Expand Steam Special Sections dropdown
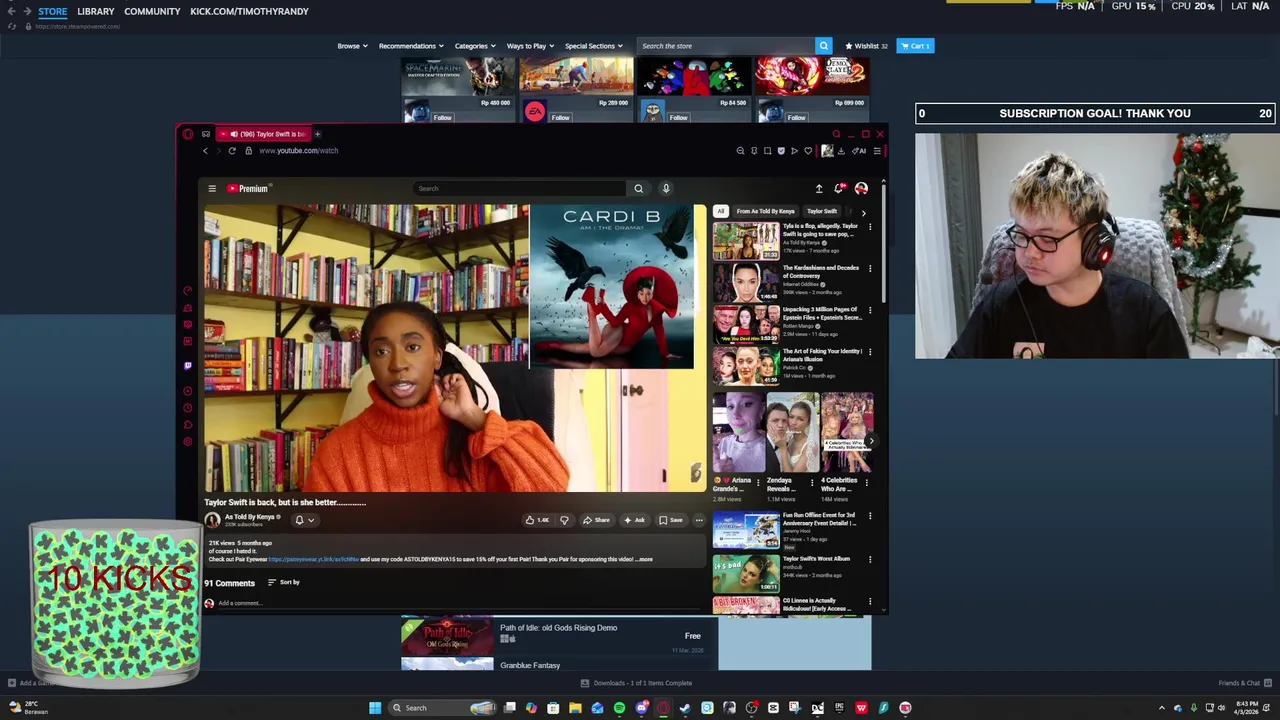 point(594,46)
